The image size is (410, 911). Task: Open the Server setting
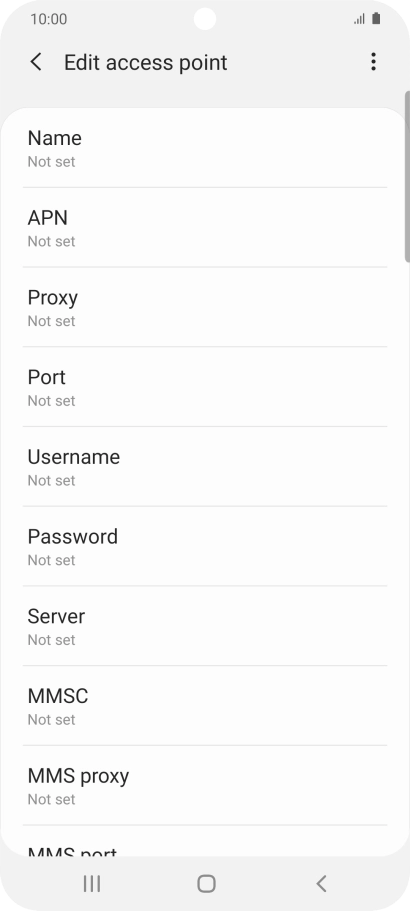(x=205, y=626)
